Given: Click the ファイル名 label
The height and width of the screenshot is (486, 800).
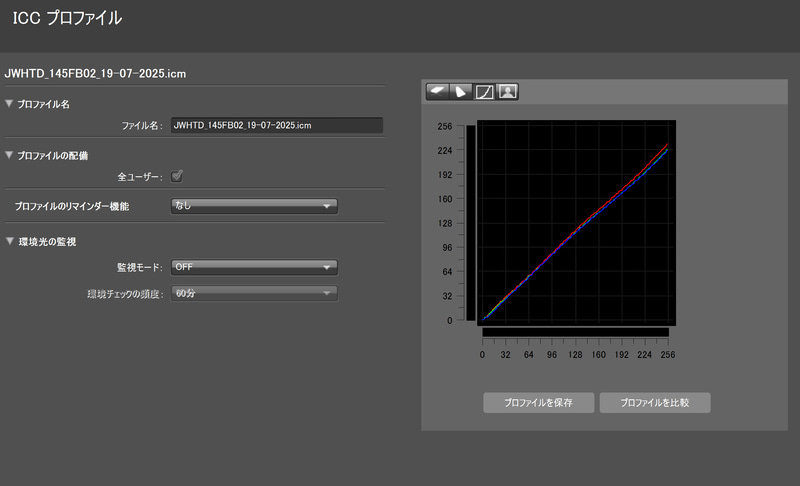Looking at the screenshot, I should (x=142, y=125).
